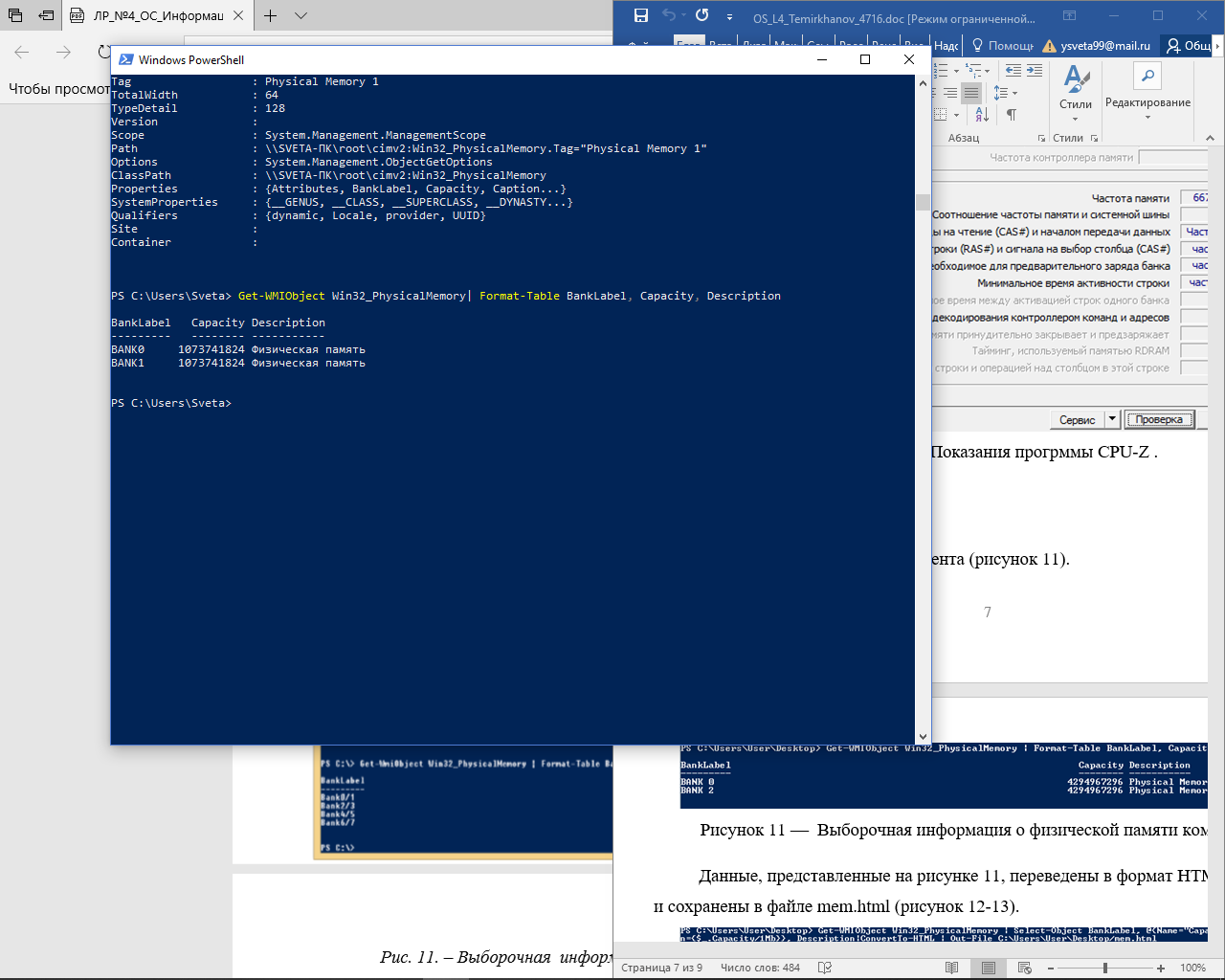1225x980 pixels.
Task: Close the ЛР_№4 PDF tab
Action: point(238,15)
